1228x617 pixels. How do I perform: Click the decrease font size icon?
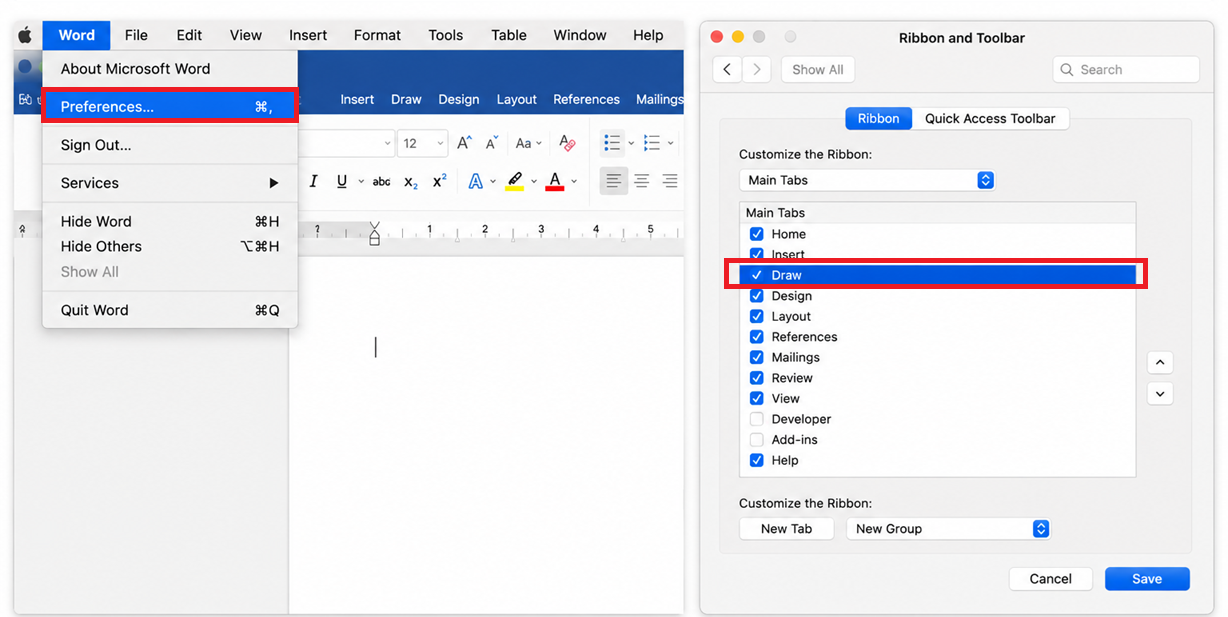[491, 143]
